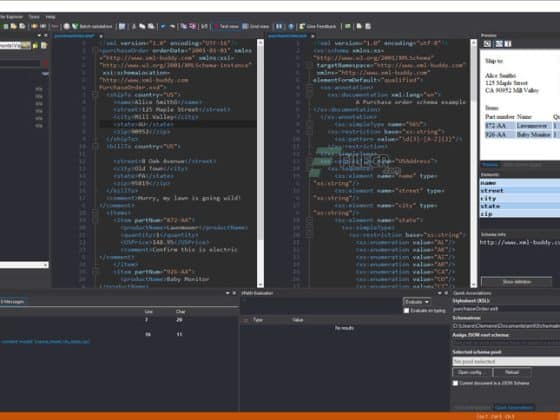This screenshot has height=420, width=560.
Task: Collapse the xs:restriction base fold marker near enumerations
Action: (309, 235)
